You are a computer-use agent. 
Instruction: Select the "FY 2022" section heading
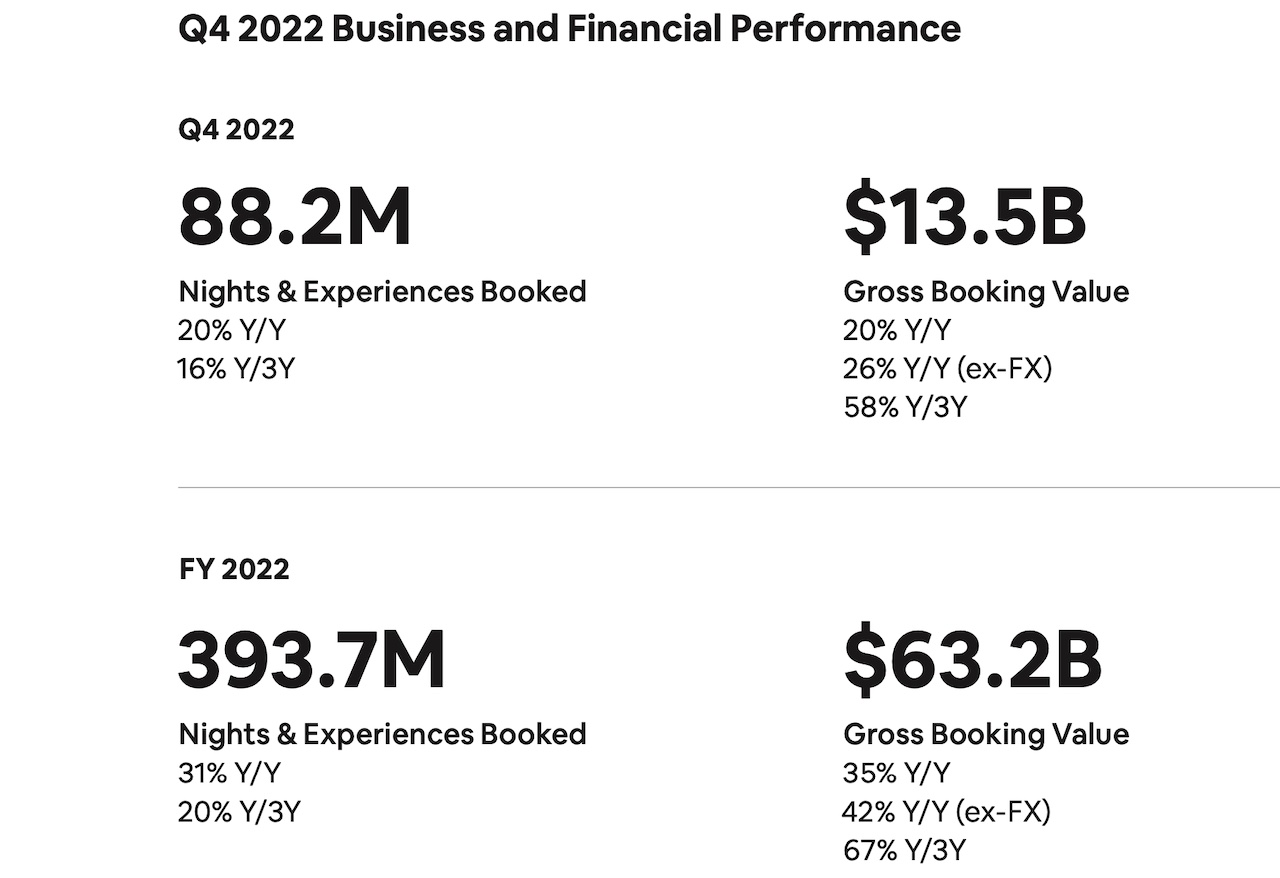click(x=234, y=570)
